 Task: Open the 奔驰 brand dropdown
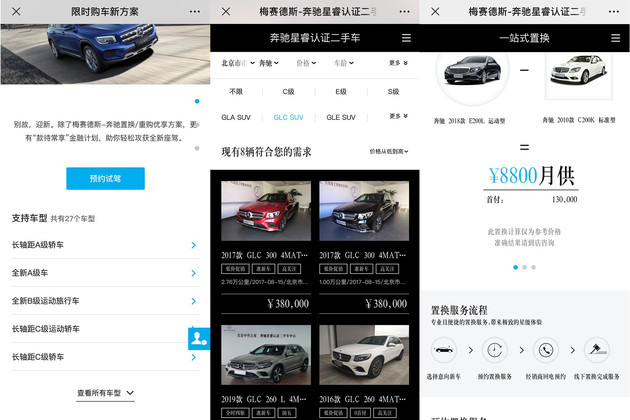point(269,63)
